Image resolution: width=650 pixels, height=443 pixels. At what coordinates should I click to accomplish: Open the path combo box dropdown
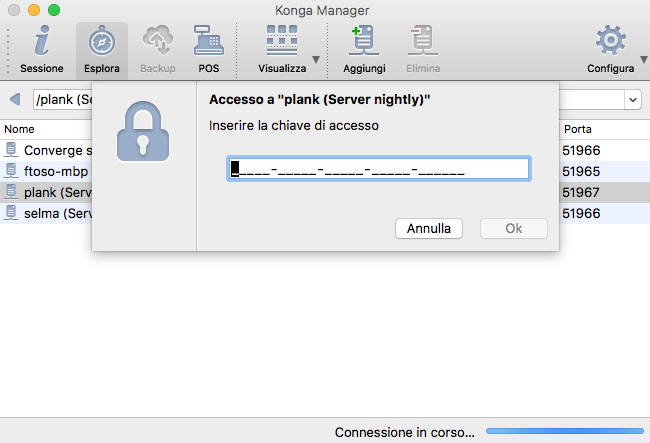point(633,100)
